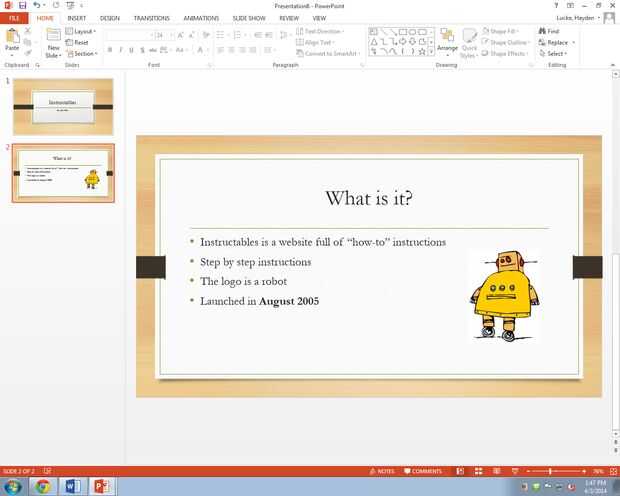
Task: Click the Align Text button
Action: 315,42
